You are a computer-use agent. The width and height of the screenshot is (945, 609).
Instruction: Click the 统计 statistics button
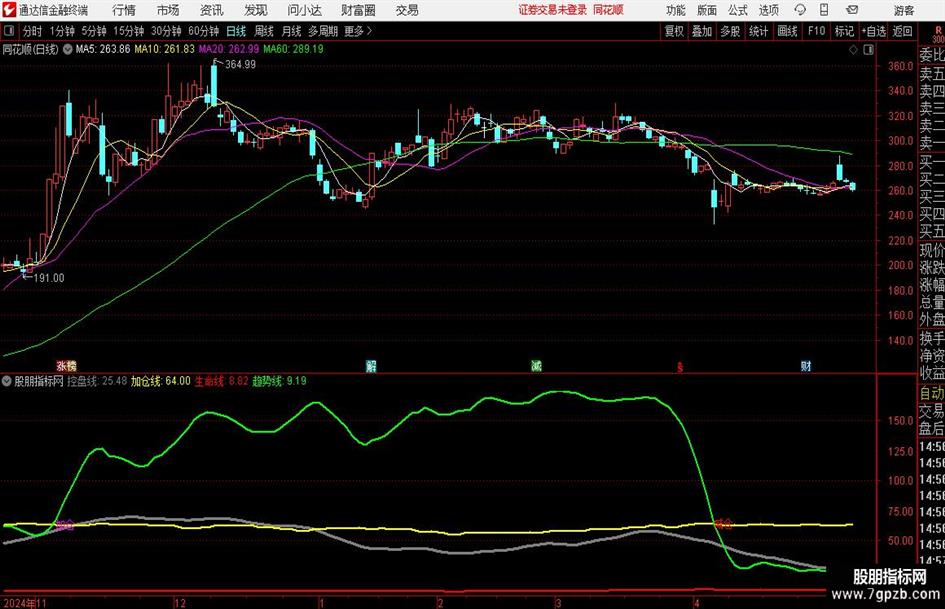click(x=758, y=31)
